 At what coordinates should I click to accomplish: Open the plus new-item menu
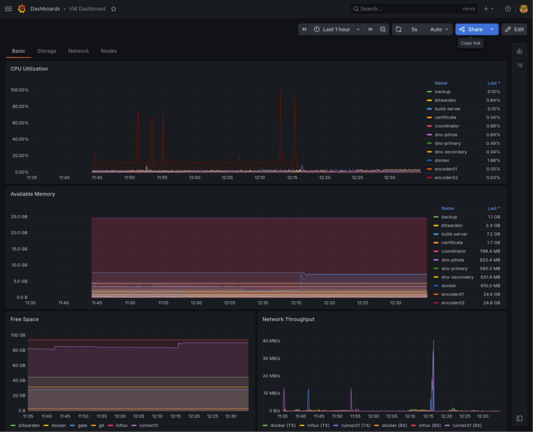coord(488,9)
